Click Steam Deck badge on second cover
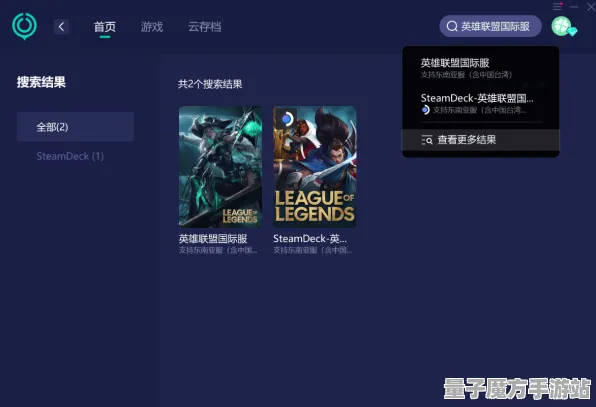This screenshot has height=407, width=596. point(287,119)
